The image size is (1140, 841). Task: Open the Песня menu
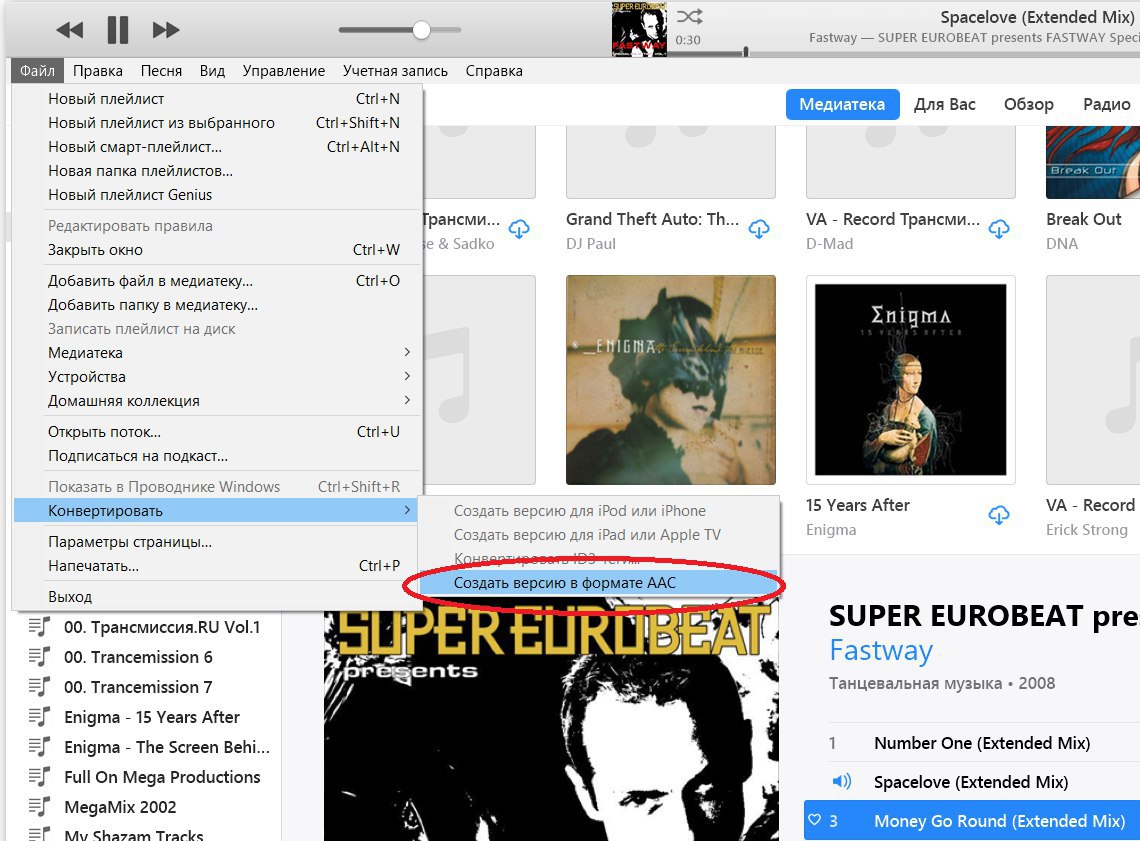[x=161, y=71]
